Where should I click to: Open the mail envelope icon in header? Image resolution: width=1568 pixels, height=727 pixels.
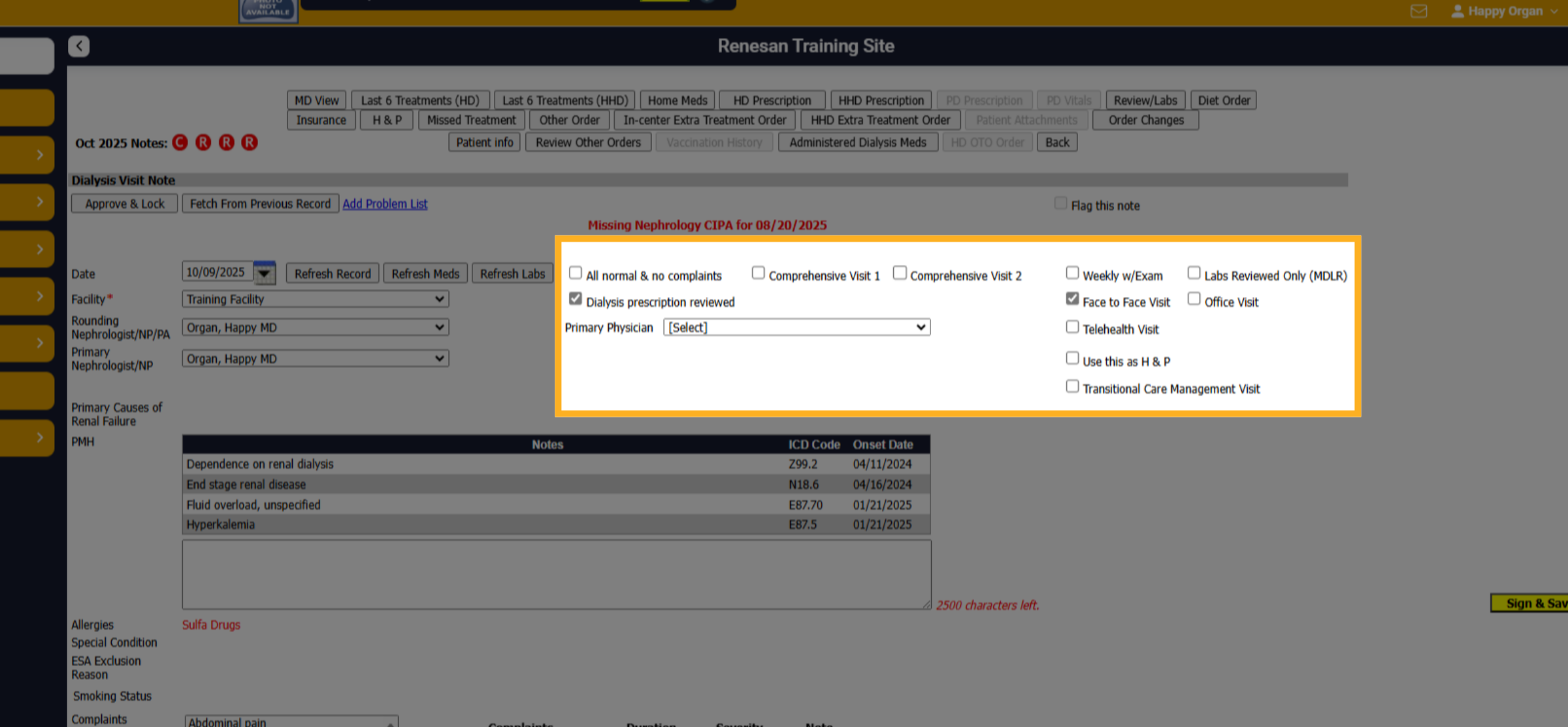1418,11
